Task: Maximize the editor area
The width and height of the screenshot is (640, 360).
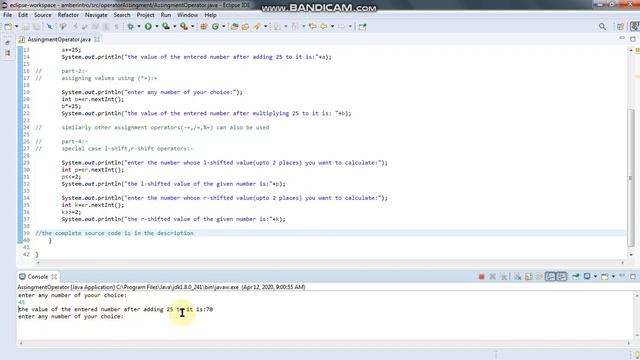Action: [x=633, y=38]
